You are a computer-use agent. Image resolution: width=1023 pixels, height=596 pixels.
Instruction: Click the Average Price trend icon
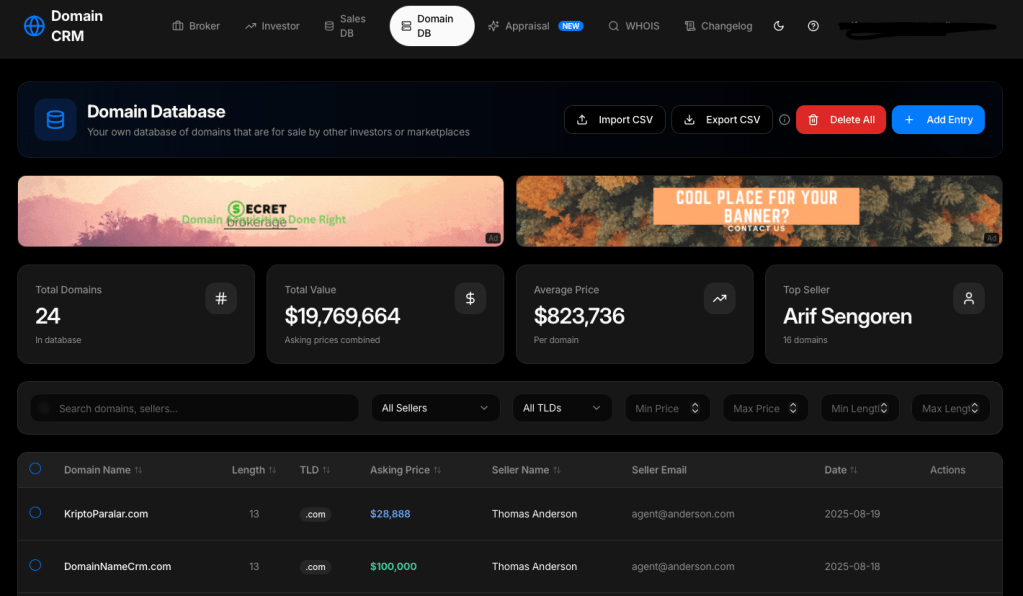coord(719,298)
